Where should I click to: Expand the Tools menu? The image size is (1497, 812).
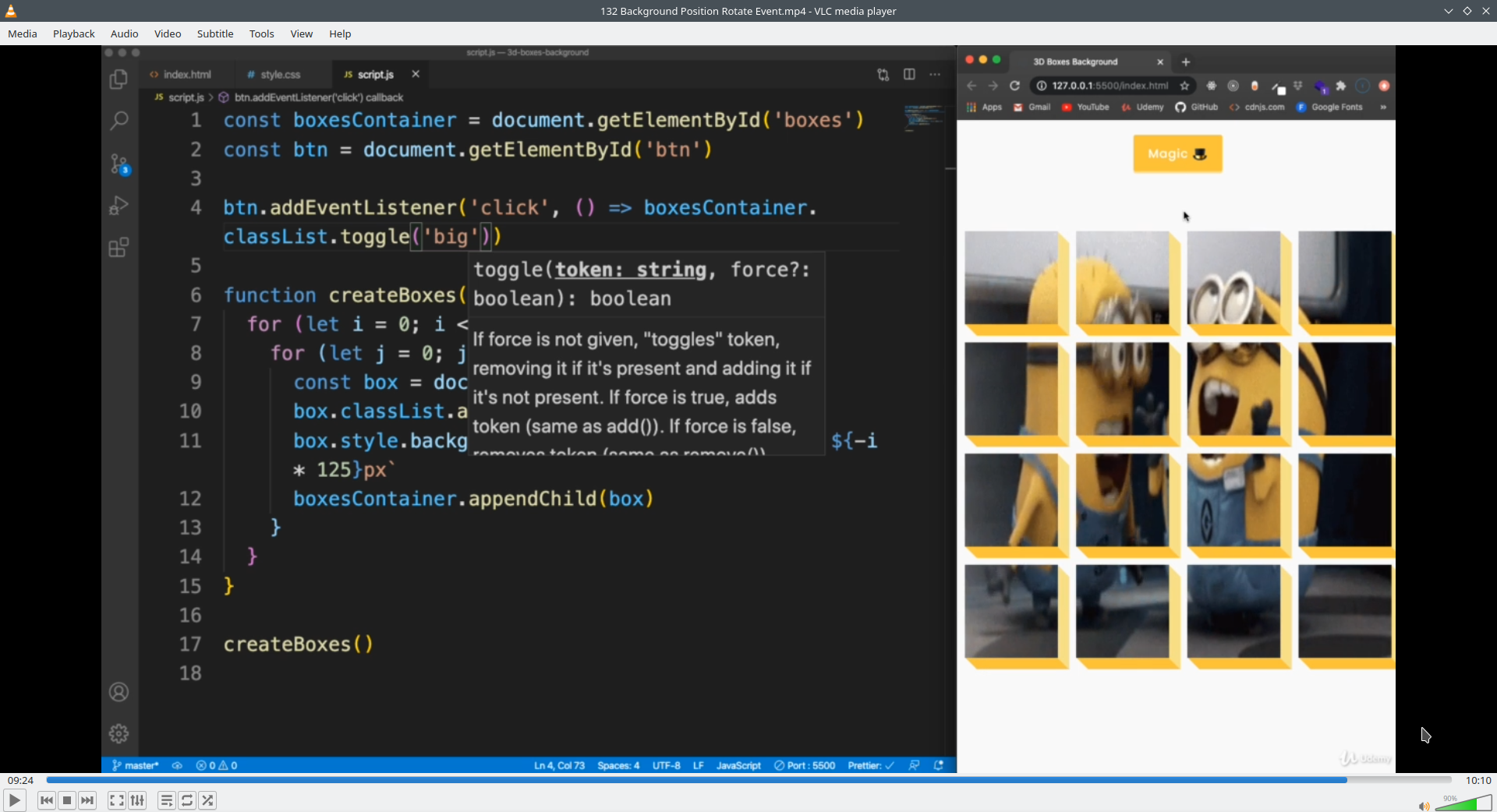(x=262, y=34)
